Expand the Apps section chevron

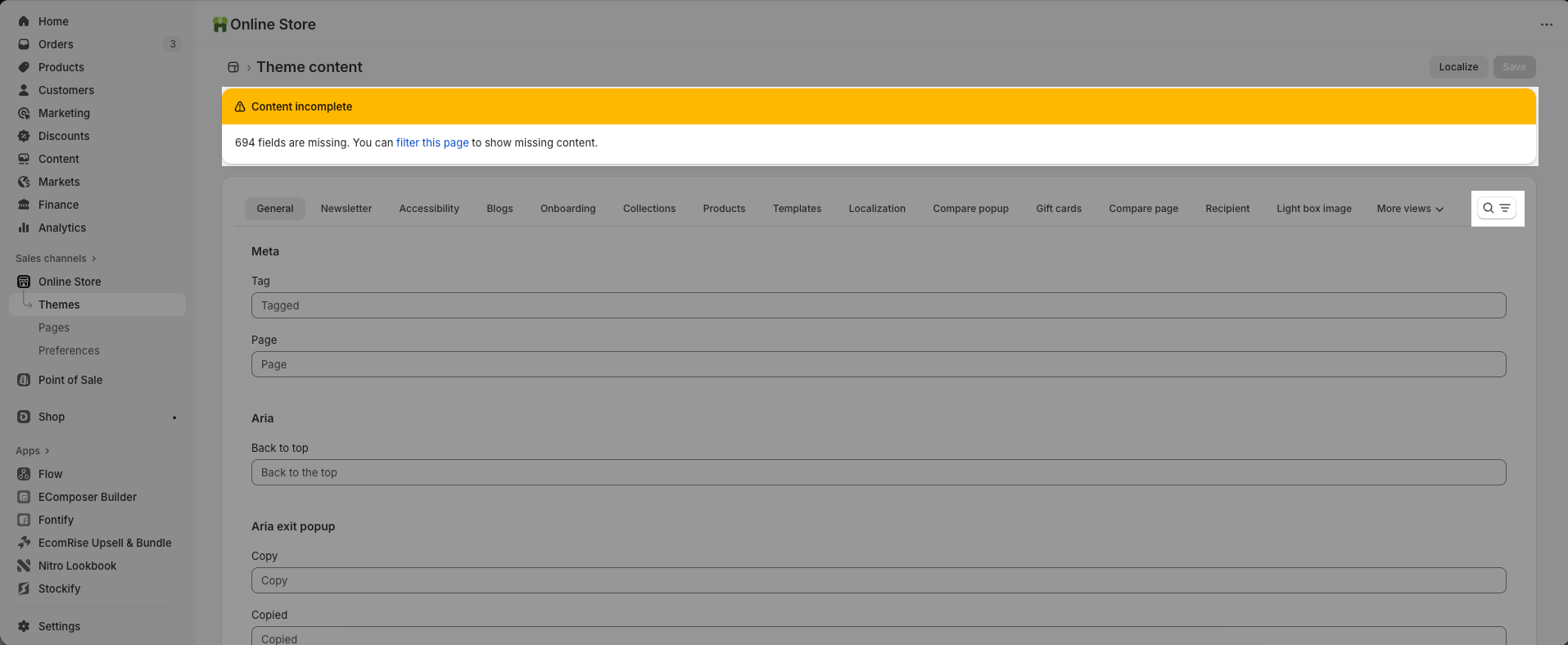tap(47, 451)
